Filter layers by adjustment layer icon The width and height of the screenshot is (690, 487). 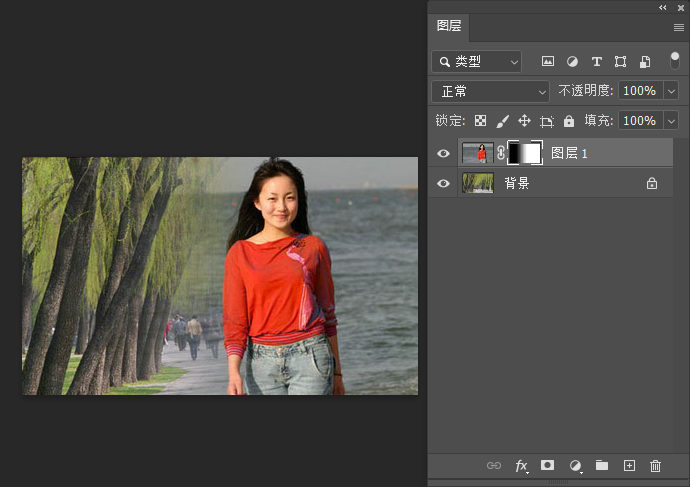pos(572,62)
